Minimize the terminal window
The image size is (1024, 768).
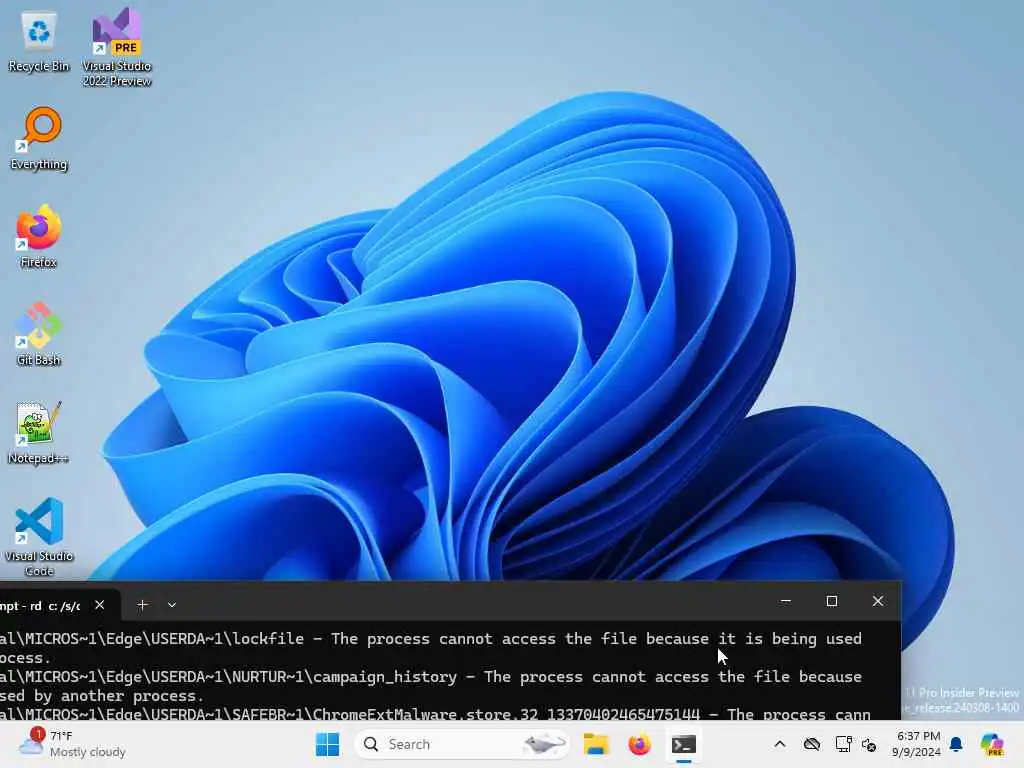click(786, 601)
